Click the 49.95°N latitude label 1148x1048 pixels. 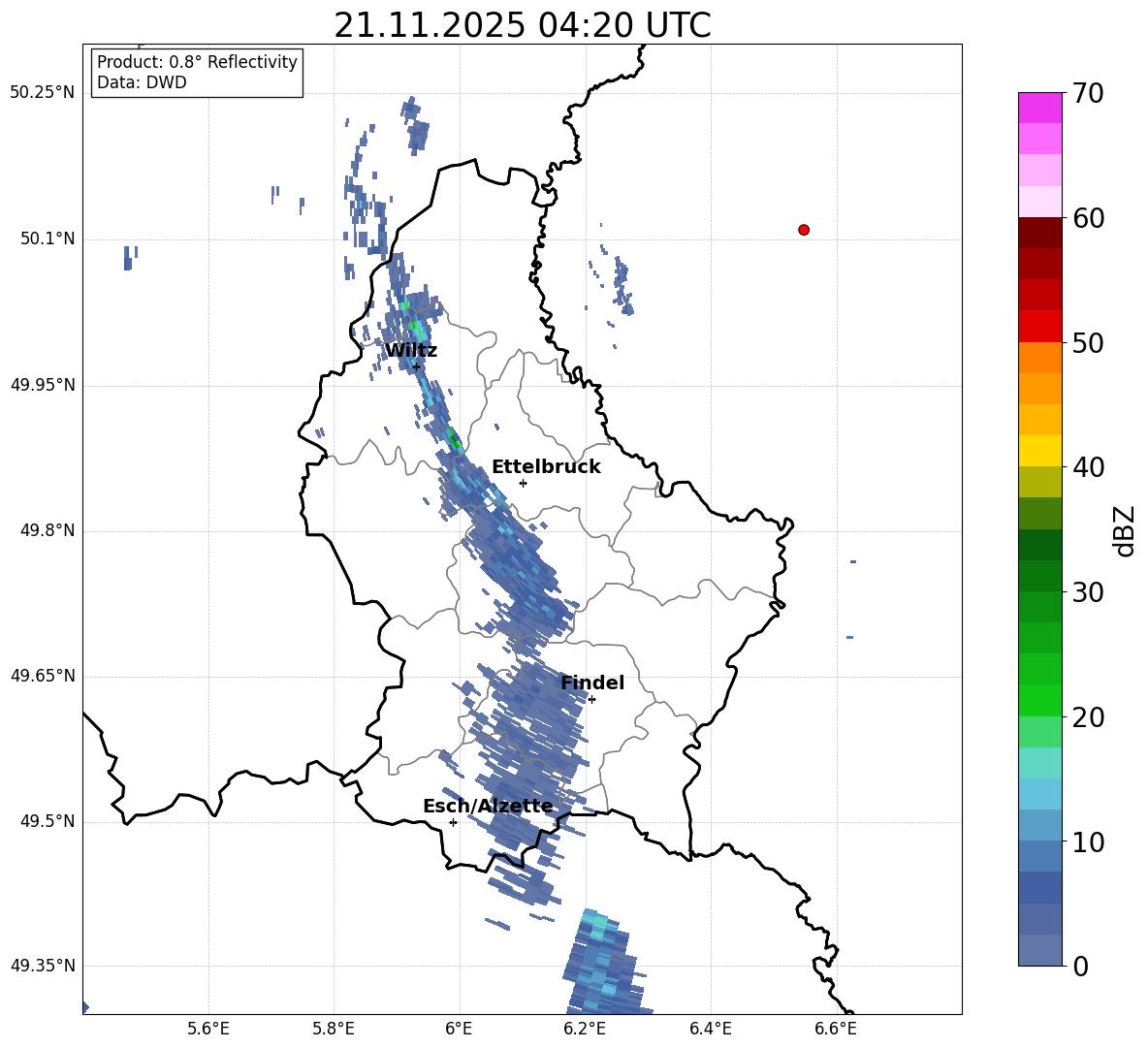(x=43, y=385)
